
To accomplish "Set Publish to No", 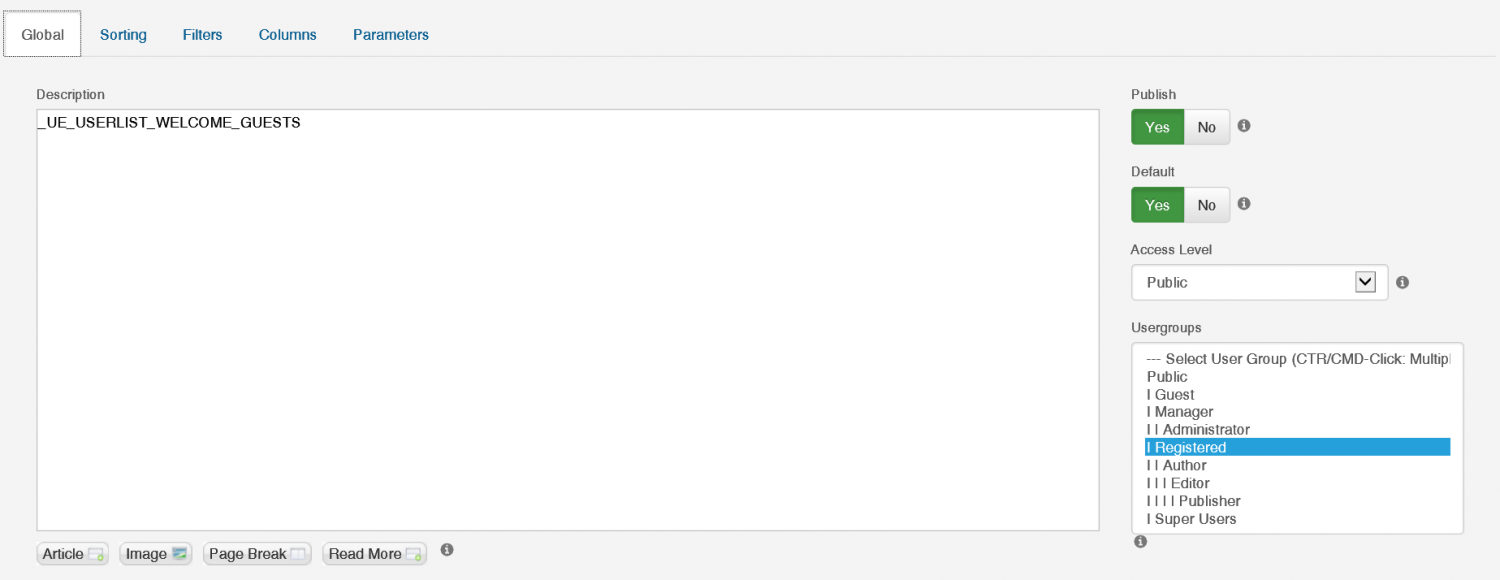I will coord(1207,127).
